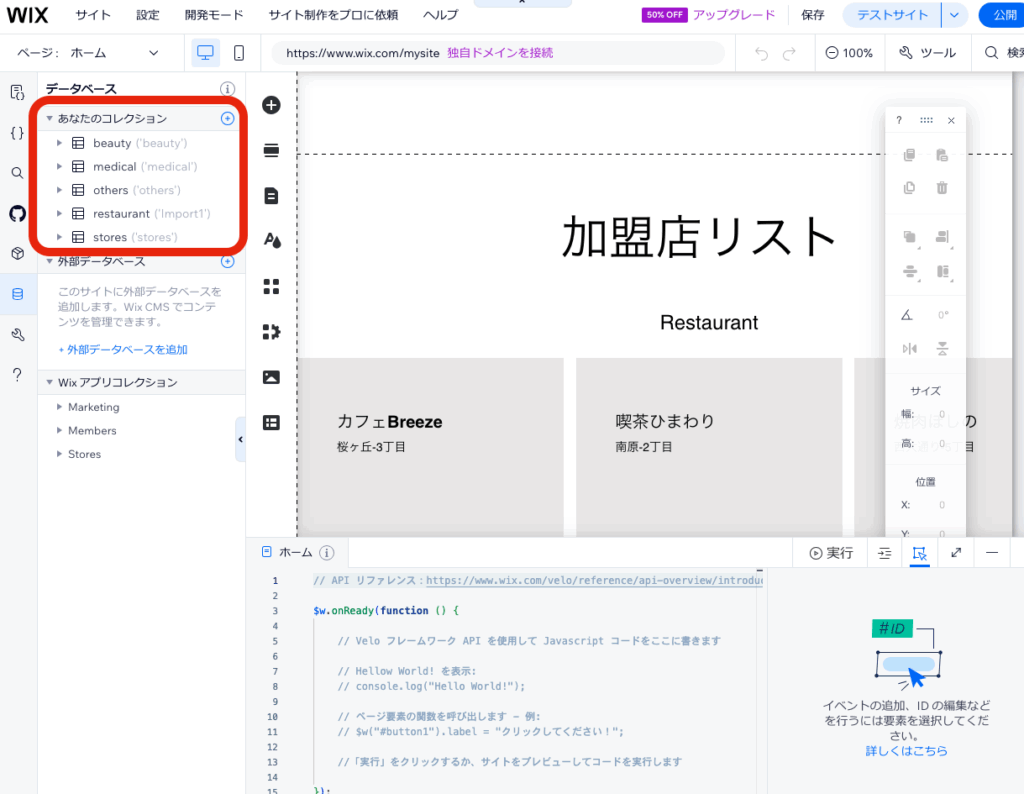Open the Add Apps four-squares icon
This screenshot has width=1024, height=794.
(x=271, y=287)
